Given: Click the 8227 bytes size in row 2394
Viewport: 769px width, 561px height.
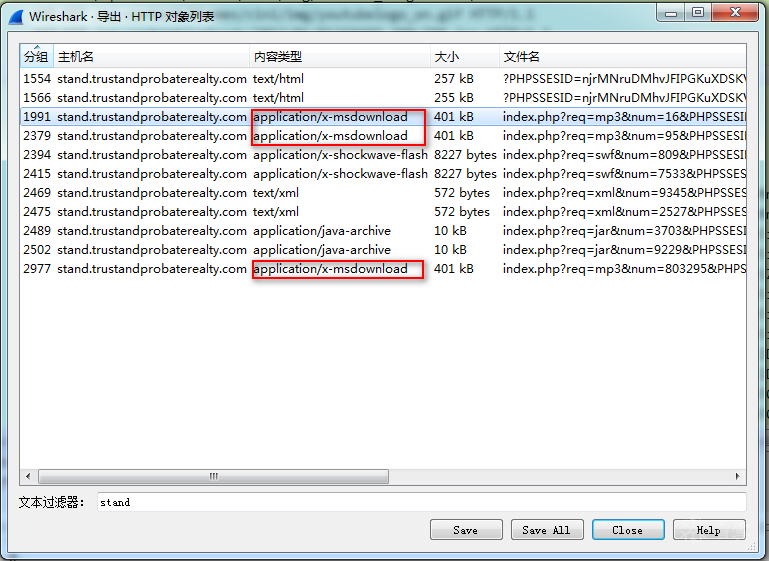Looking at the screenshot, I should tap(465, 155).
